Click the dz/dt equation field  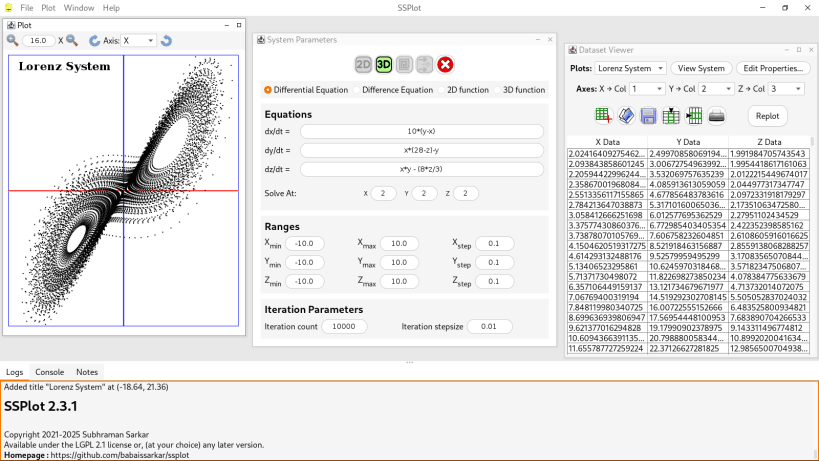(x=422, y=169)
